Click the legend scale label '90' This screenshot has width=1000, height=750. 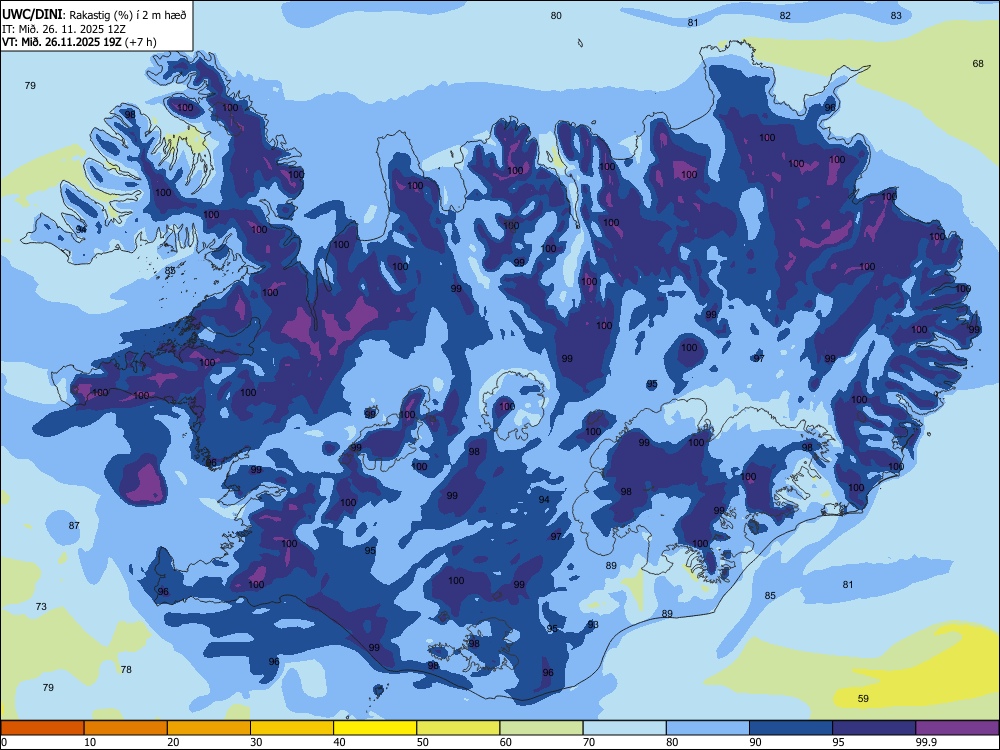coord(755,742)
